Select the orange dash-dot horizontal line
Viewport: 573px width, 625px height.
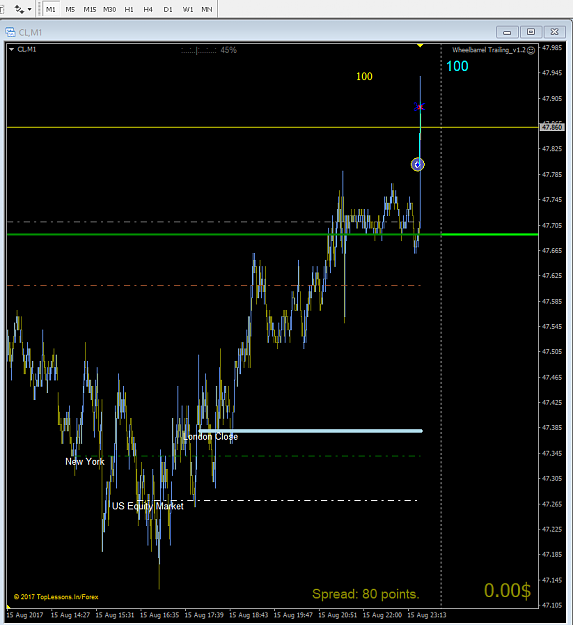(214, 285)
